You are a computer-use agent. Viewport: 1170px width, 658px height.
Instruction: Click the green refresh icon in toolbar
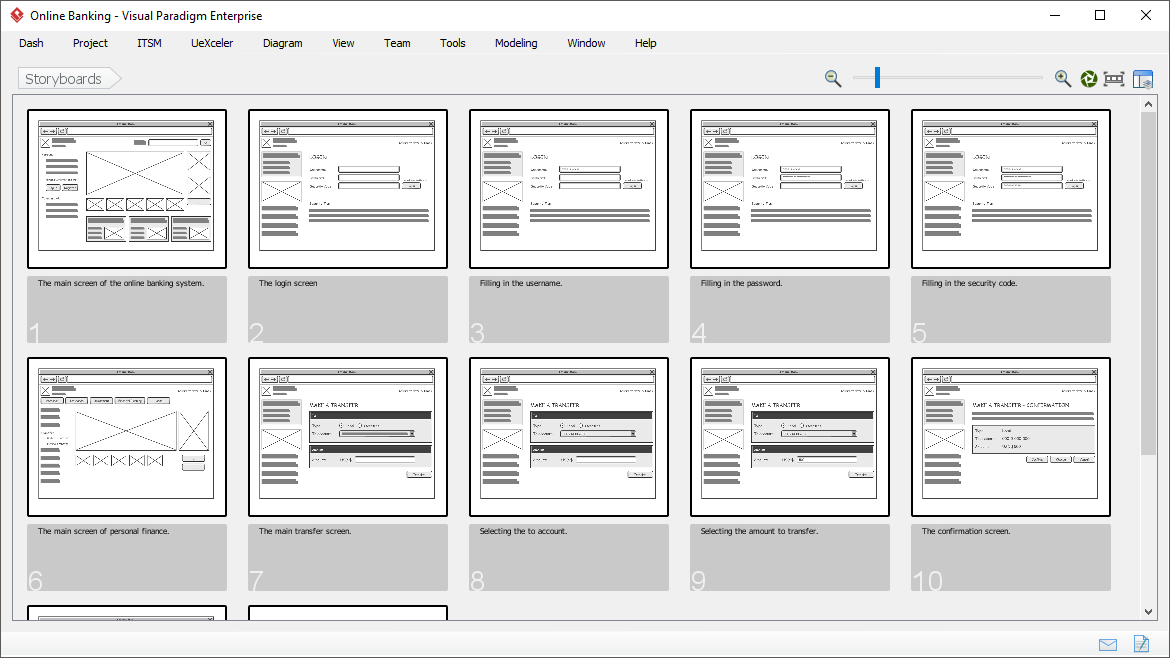tap(1089, 78)
